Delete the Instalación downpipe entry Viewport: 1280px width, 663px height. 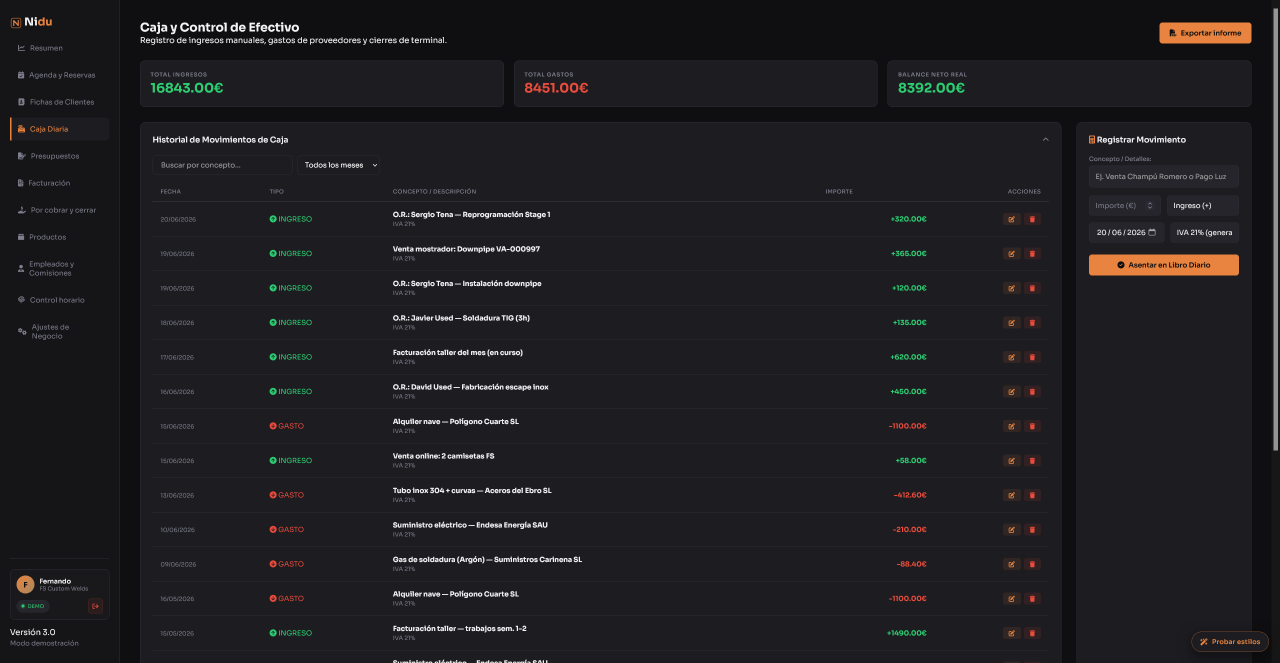coord(1032,288)
